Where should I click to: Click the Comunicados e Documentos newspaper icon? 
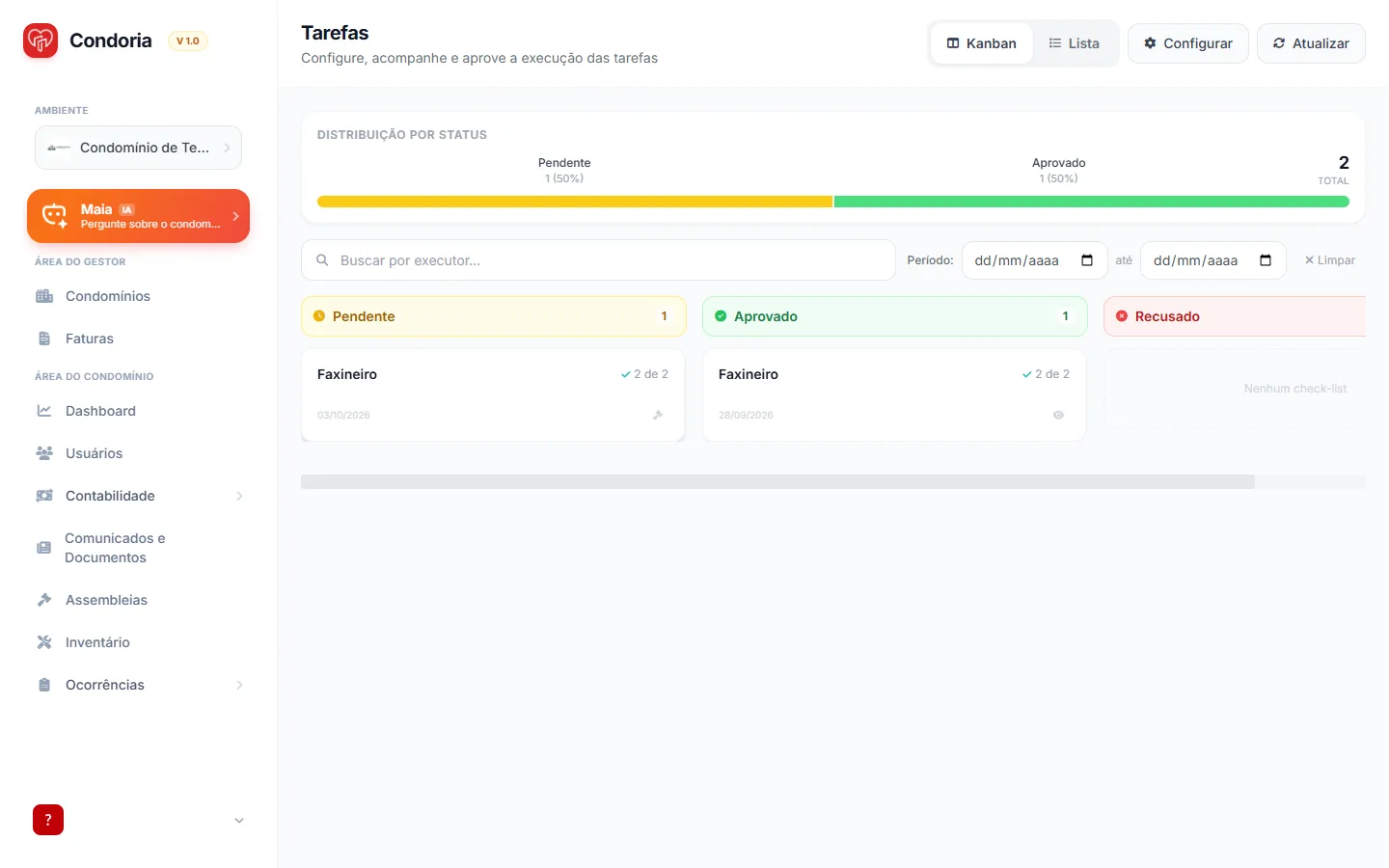click(x=44, y=548)
